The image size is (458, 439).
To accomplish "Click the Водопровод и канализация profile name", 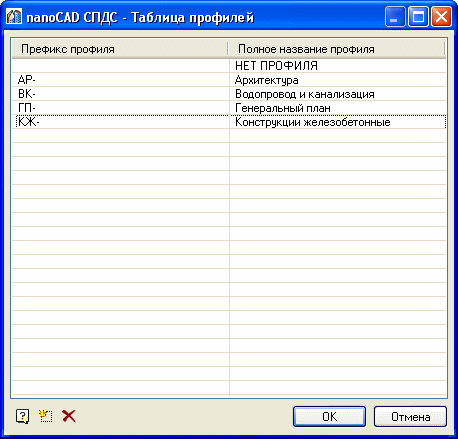I will click(305, 94).
